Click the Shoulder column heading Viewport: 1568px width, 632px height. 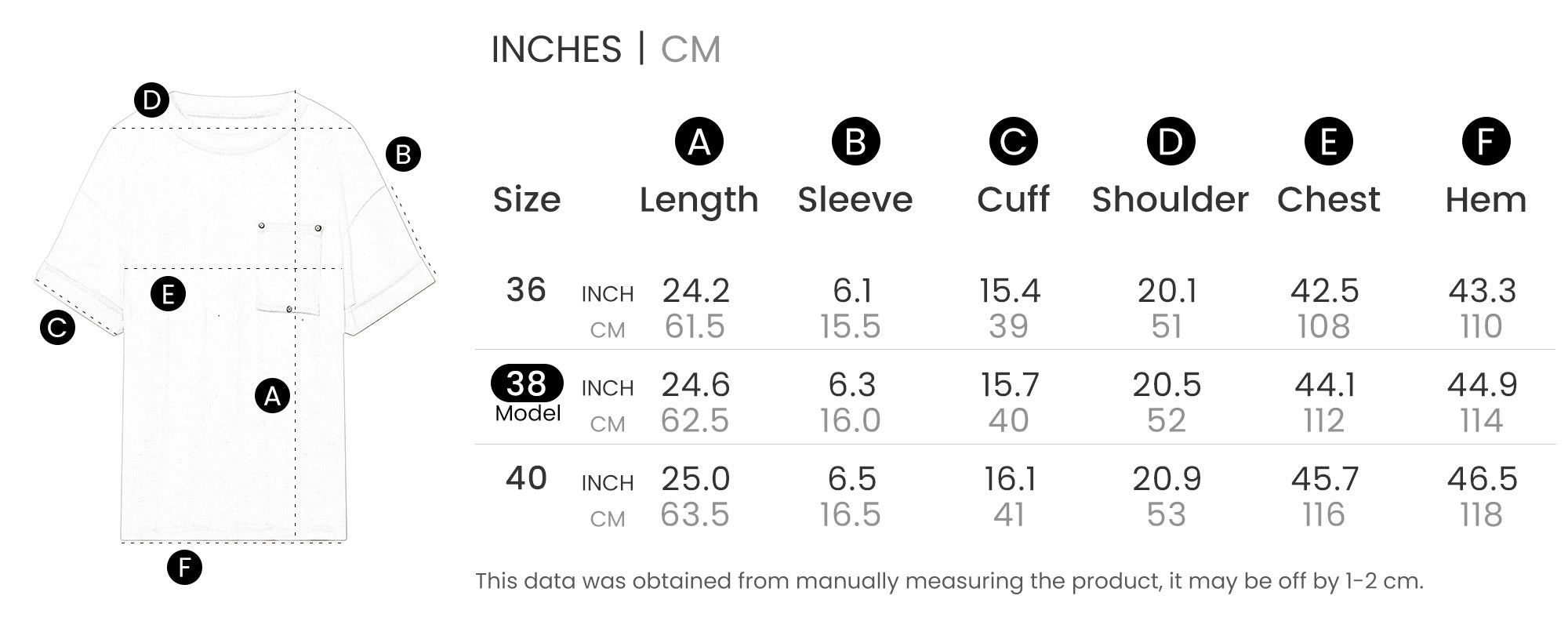pyautogui.click(x=1170, y=200)
